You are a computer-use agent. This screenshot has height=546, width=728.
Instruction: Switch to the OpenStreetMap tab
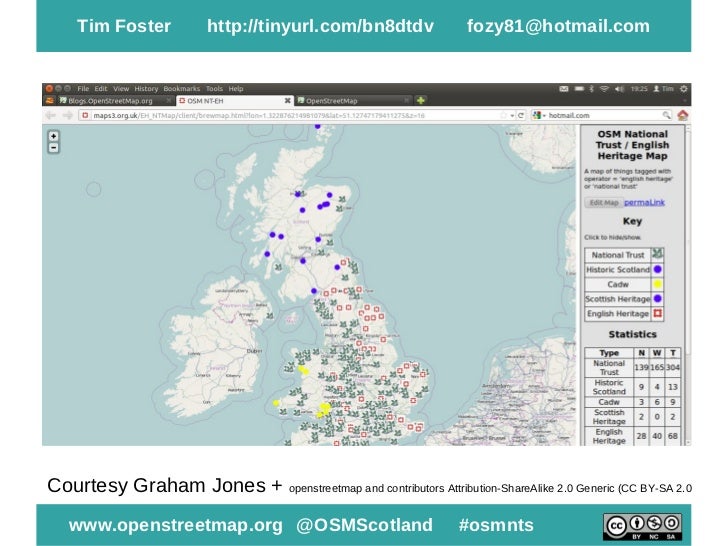click(x=353, y=101)
